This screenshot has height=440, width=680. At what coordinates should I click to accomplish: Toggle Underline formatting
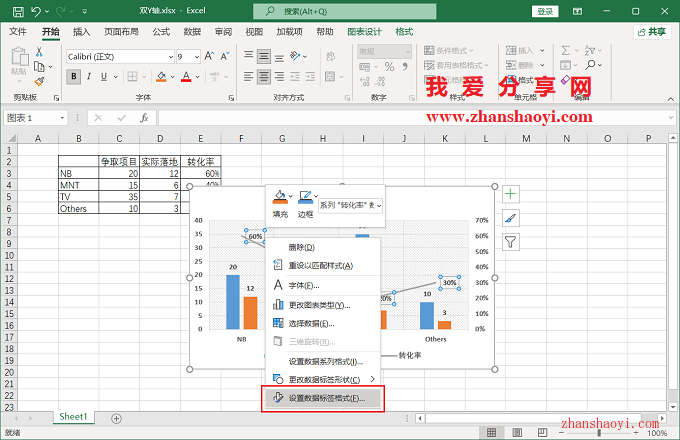tap(104, 77)
